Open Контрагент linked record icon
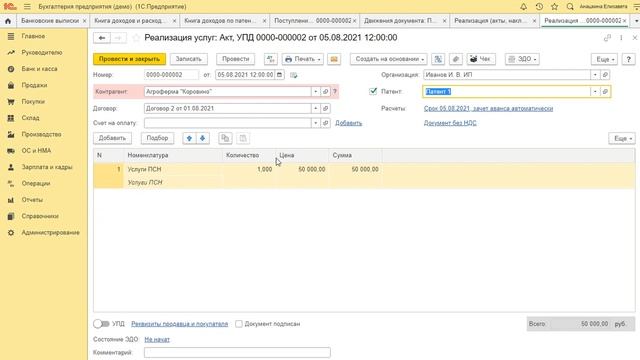 pos(325,92)
